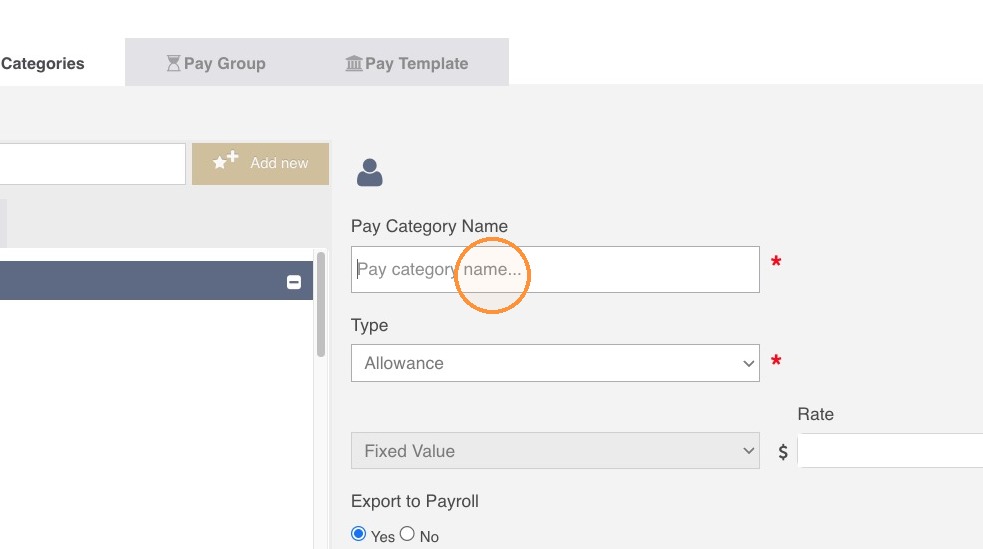Click the Pay Category Name label

(429, 226)
